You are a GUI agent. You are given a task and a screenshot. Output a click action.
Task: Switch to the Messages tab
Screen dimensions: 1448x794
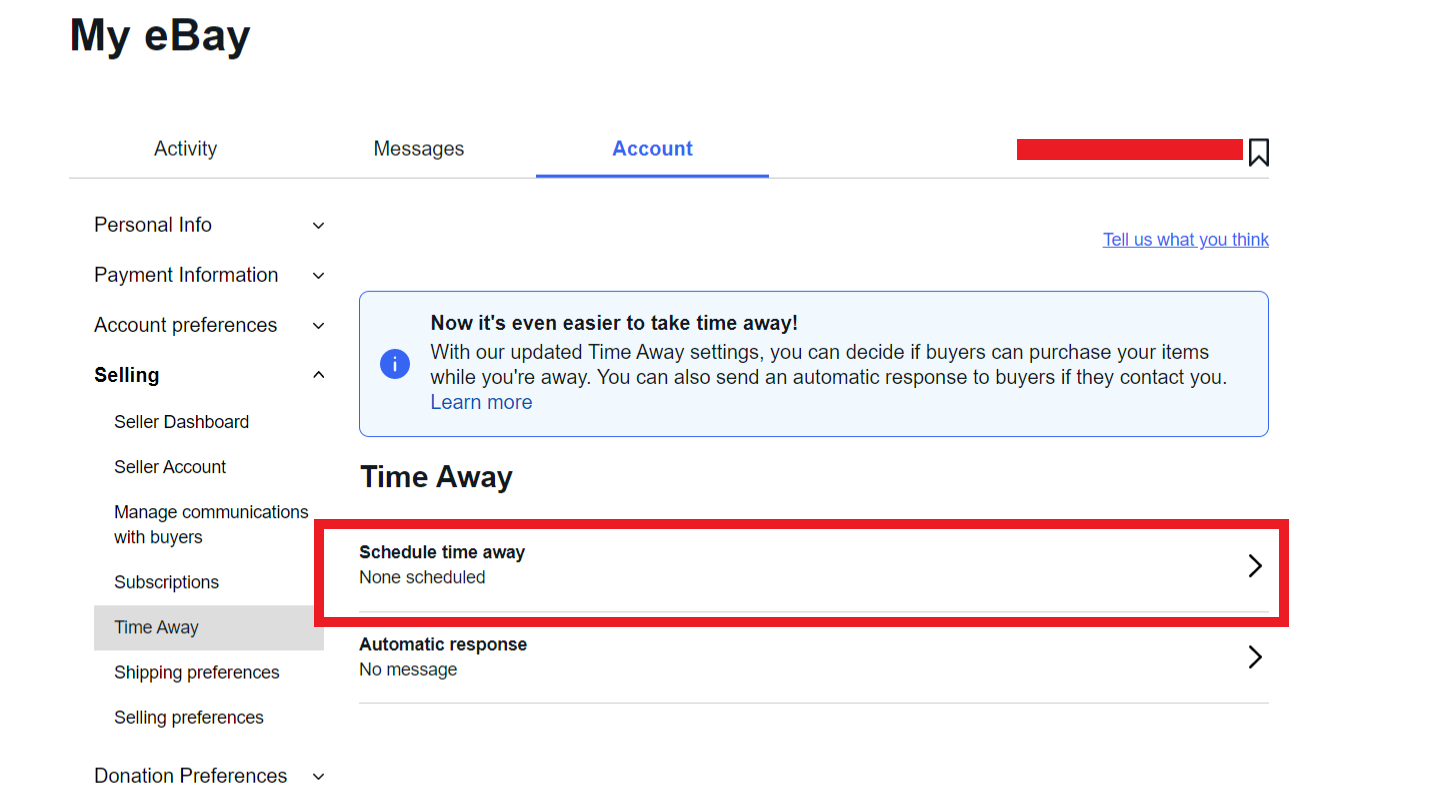click(x=419, y=149)
